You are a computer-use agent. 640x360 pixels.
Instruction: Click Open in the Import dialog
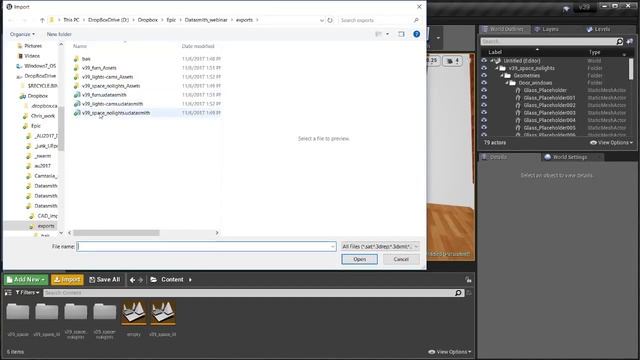coord(359,259)
